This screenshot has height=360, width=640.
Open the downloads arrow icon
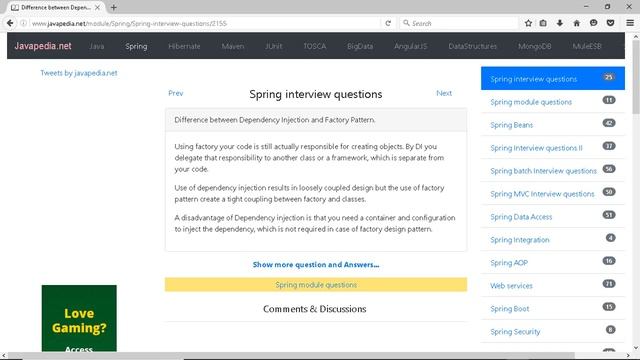560,23
